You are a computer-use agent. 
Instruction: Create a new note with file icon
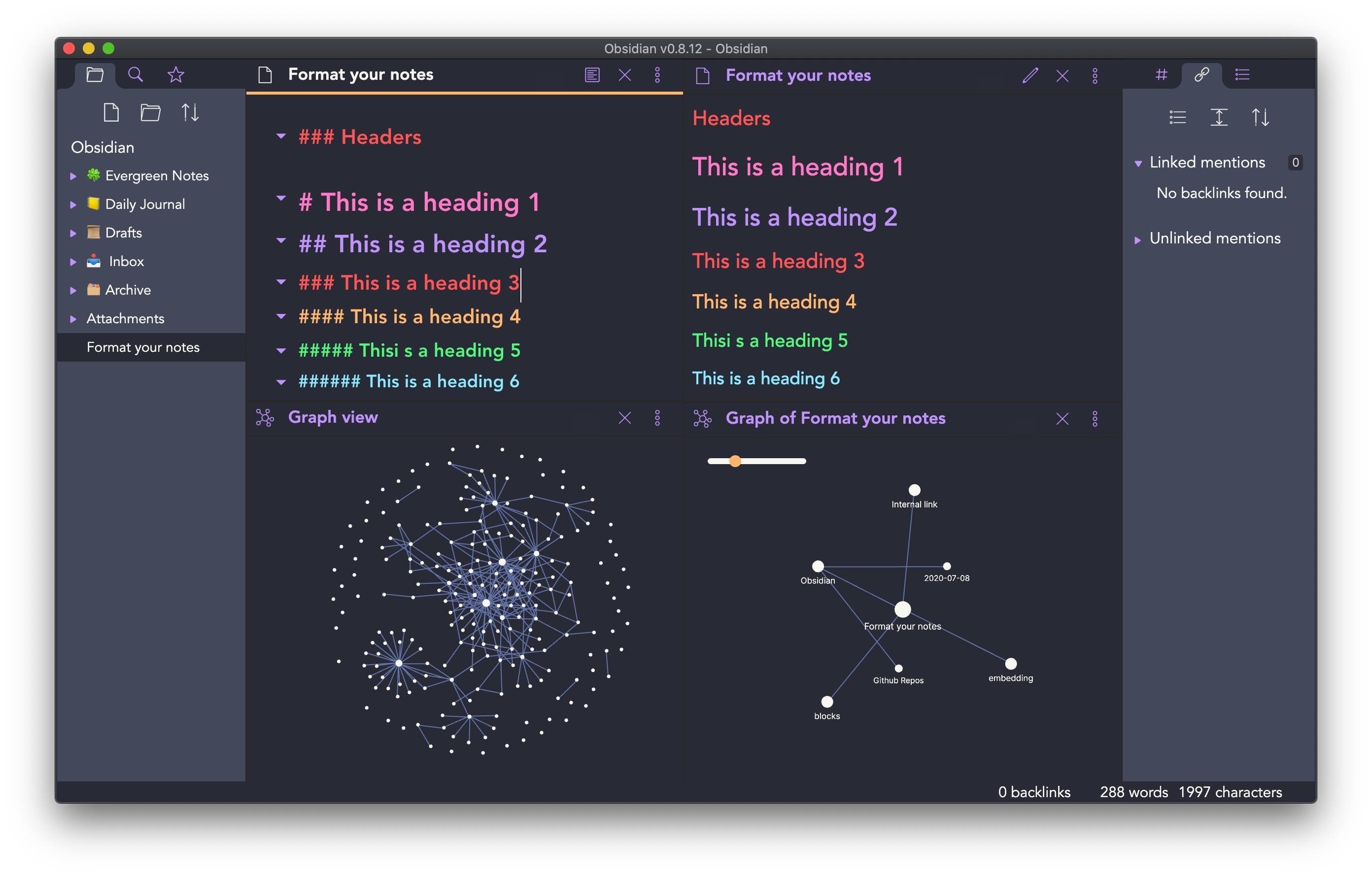pos(111,113)
